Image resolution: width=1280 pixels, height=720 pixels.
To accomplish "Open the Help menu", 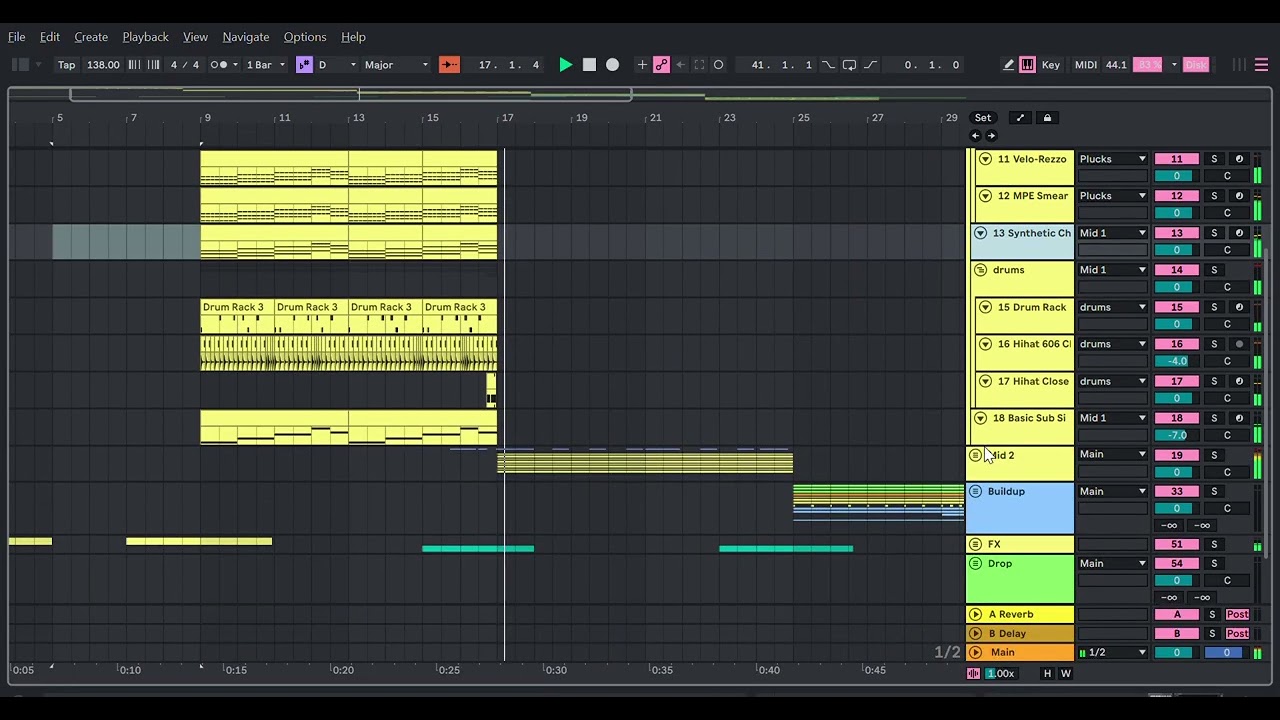I will [353, 37].
